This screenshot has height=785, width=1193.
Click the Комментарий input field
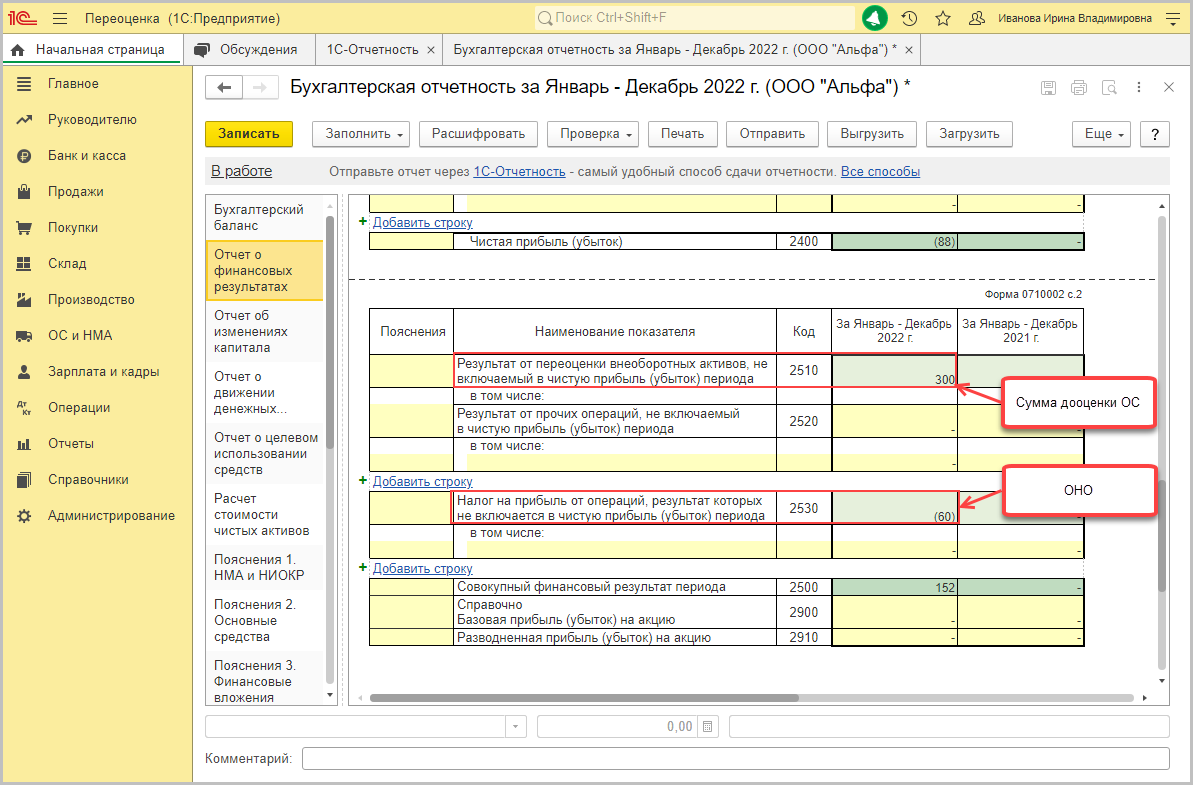tap(735, 759)
